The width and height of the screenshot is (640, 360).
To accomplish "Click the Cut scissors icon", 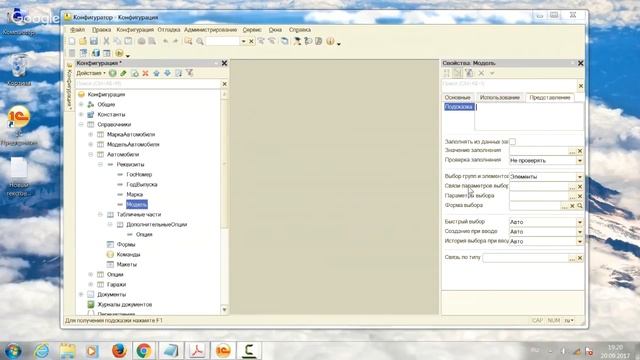I will [x=106, y=41].
